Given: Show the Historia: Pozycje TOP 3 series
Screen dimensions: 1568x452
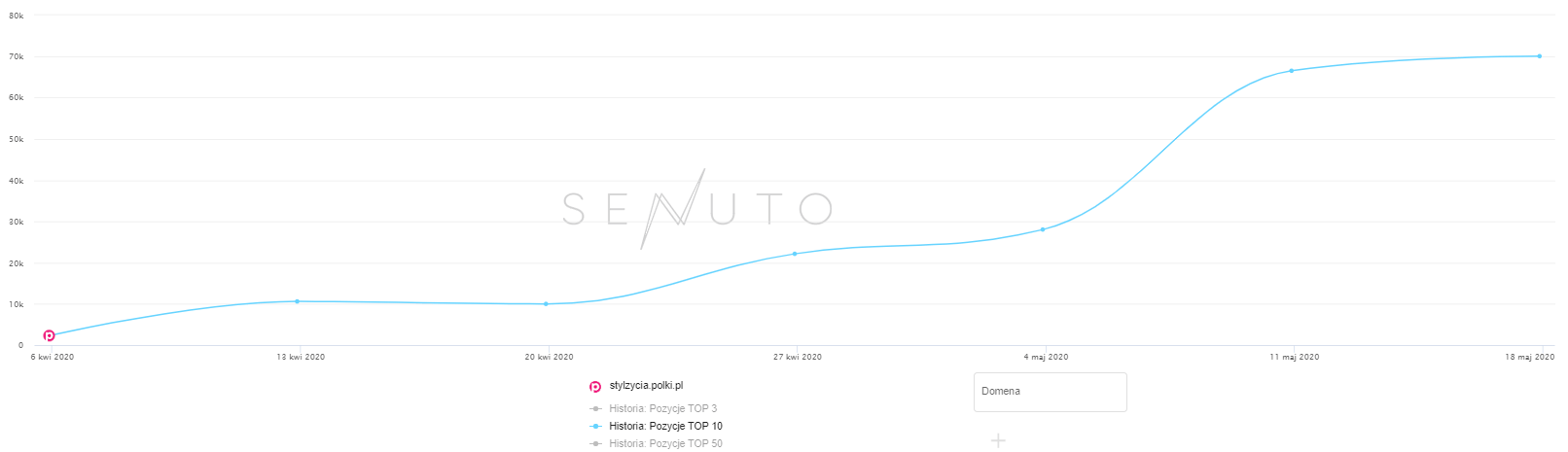Looking at the screenshot, I should pyautogui.click(x=662, y=409).
